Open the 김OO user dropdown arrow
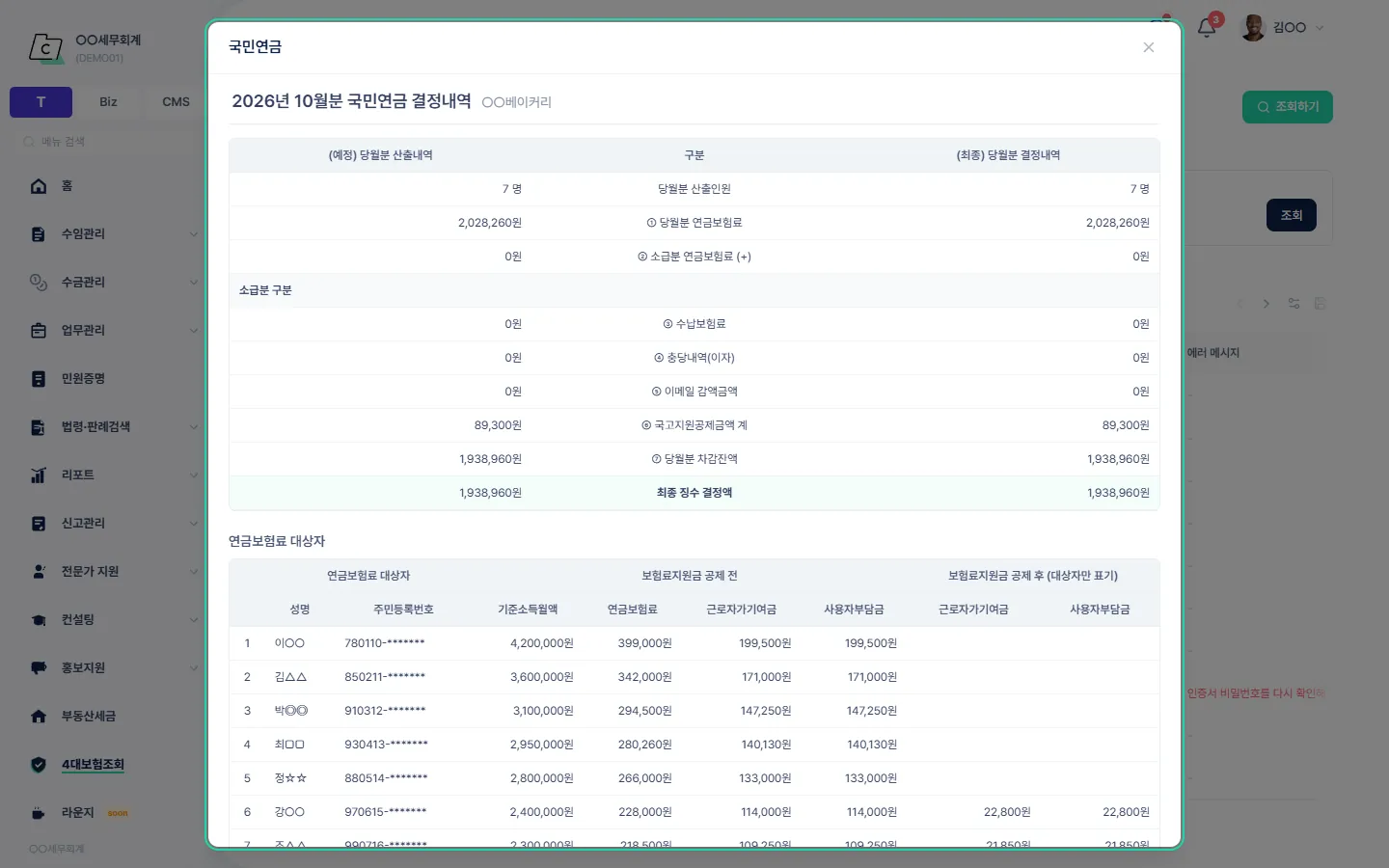 [1321, 28]
